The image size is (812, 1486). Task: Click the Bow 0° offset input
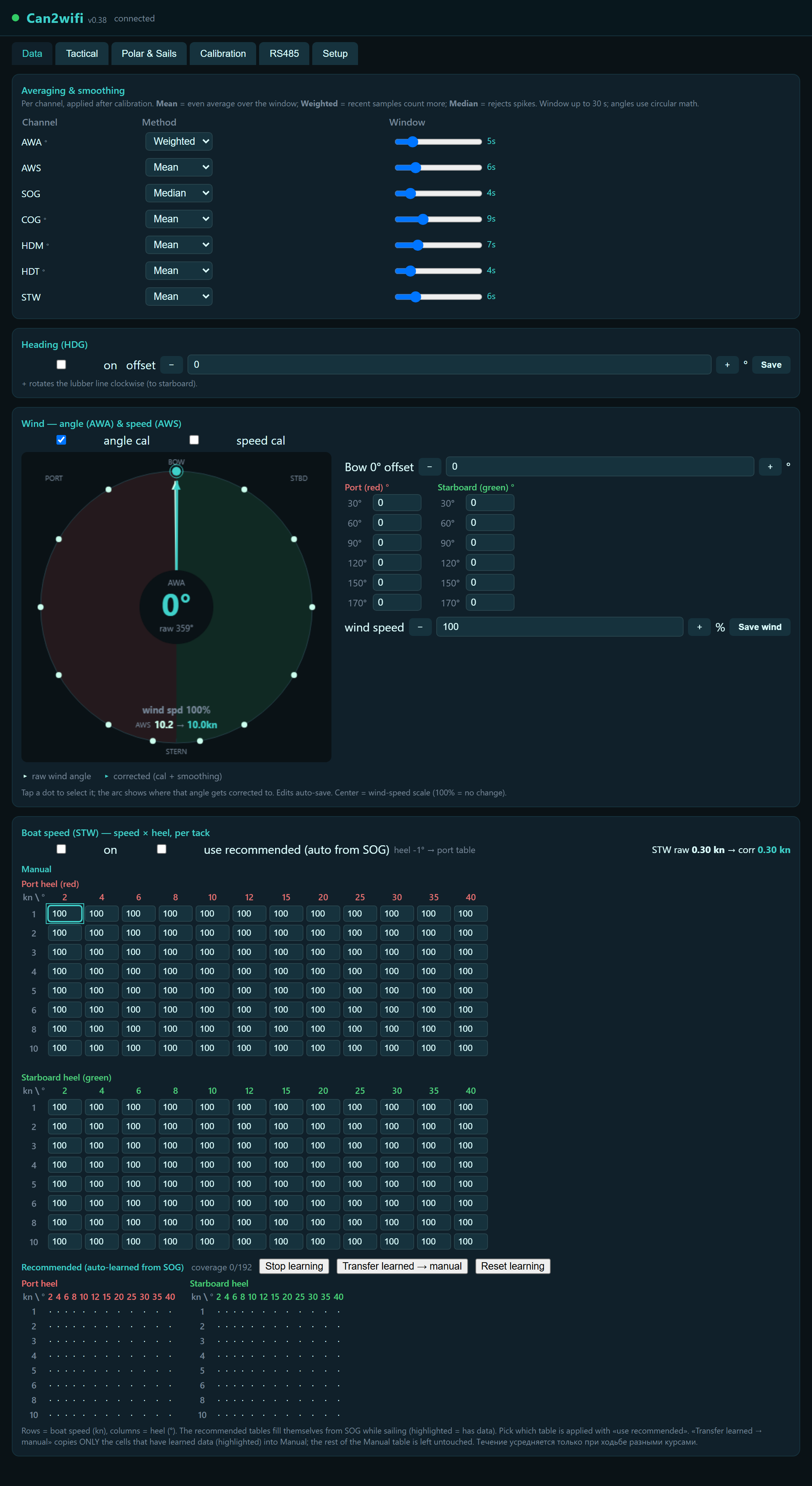pyautogui.click(x=600, y=467)
